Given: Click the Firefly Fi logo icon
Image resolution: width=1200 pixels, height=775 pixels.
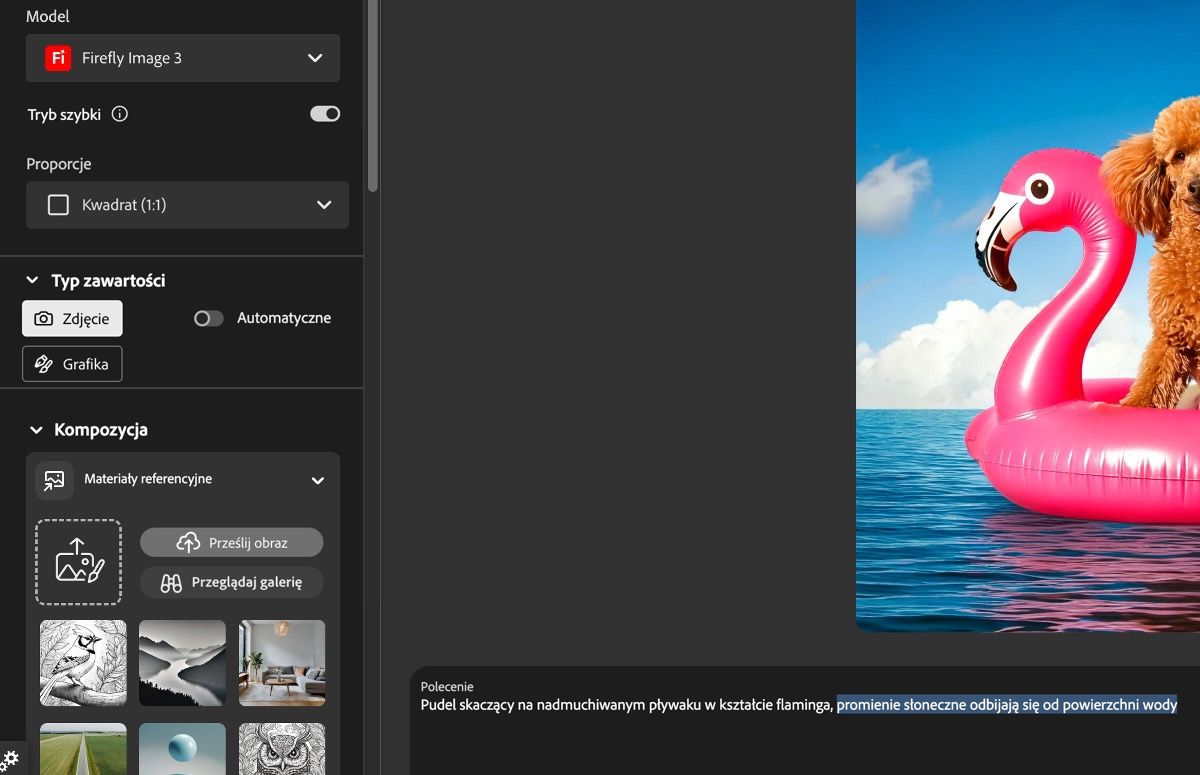Looking at the screenshot, I should coord(58,58).
